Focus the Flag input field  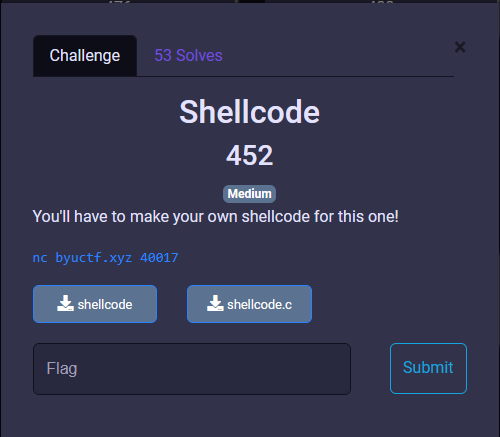coord(192,369)
